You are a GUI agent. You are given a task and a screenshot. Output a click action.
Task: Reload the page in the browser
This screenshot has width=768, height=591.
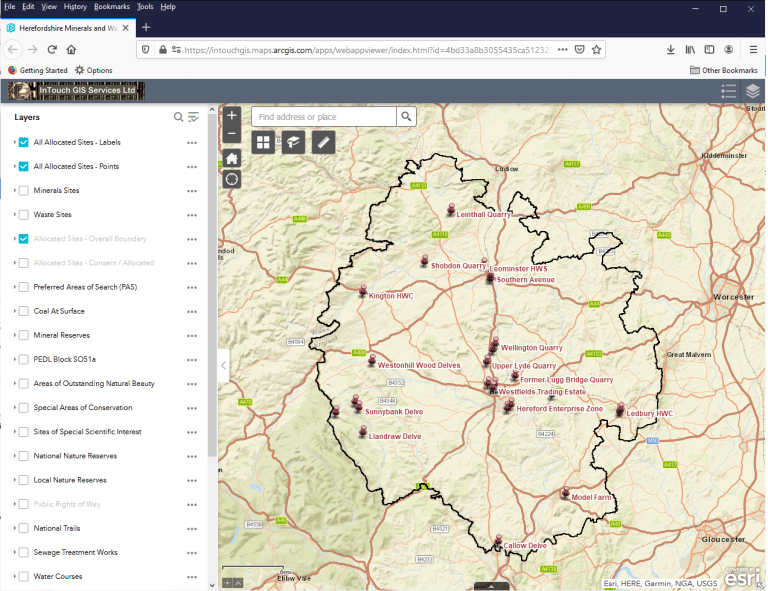[52, 49]
